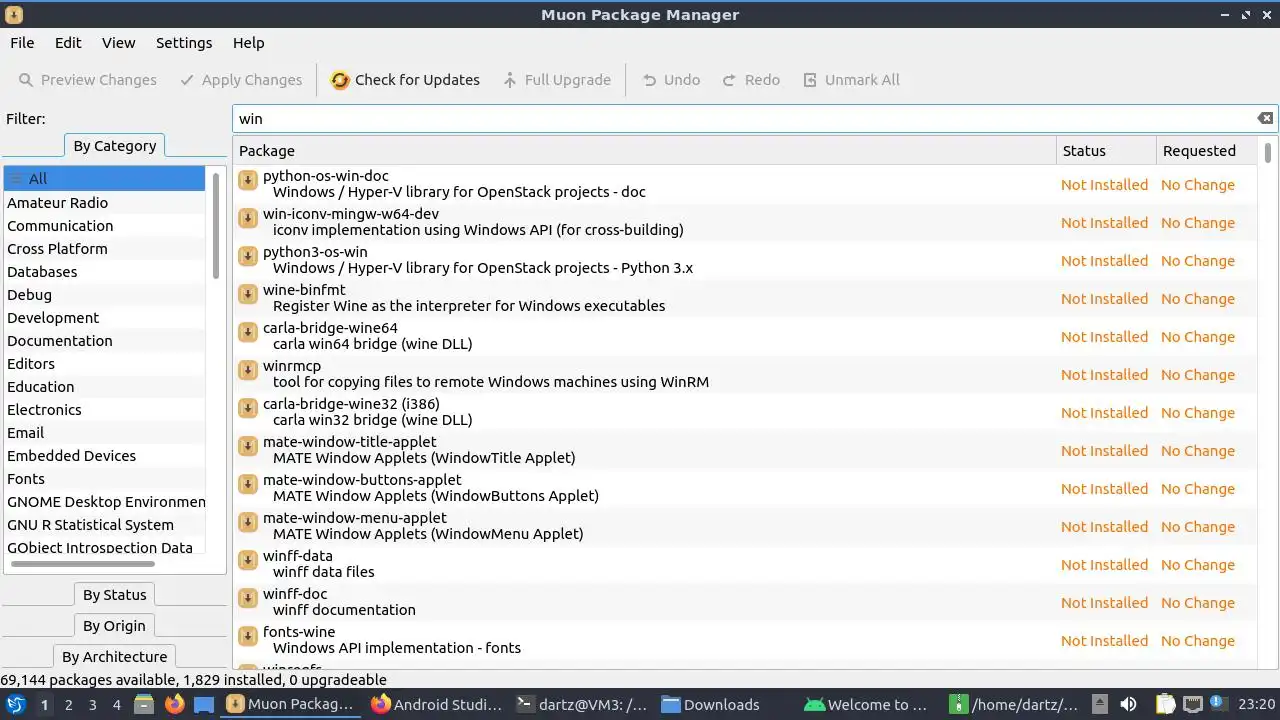Click the removable media eject tray icon
Image resolution: width=1280 pixels, height=720 pixels.
1100,705
